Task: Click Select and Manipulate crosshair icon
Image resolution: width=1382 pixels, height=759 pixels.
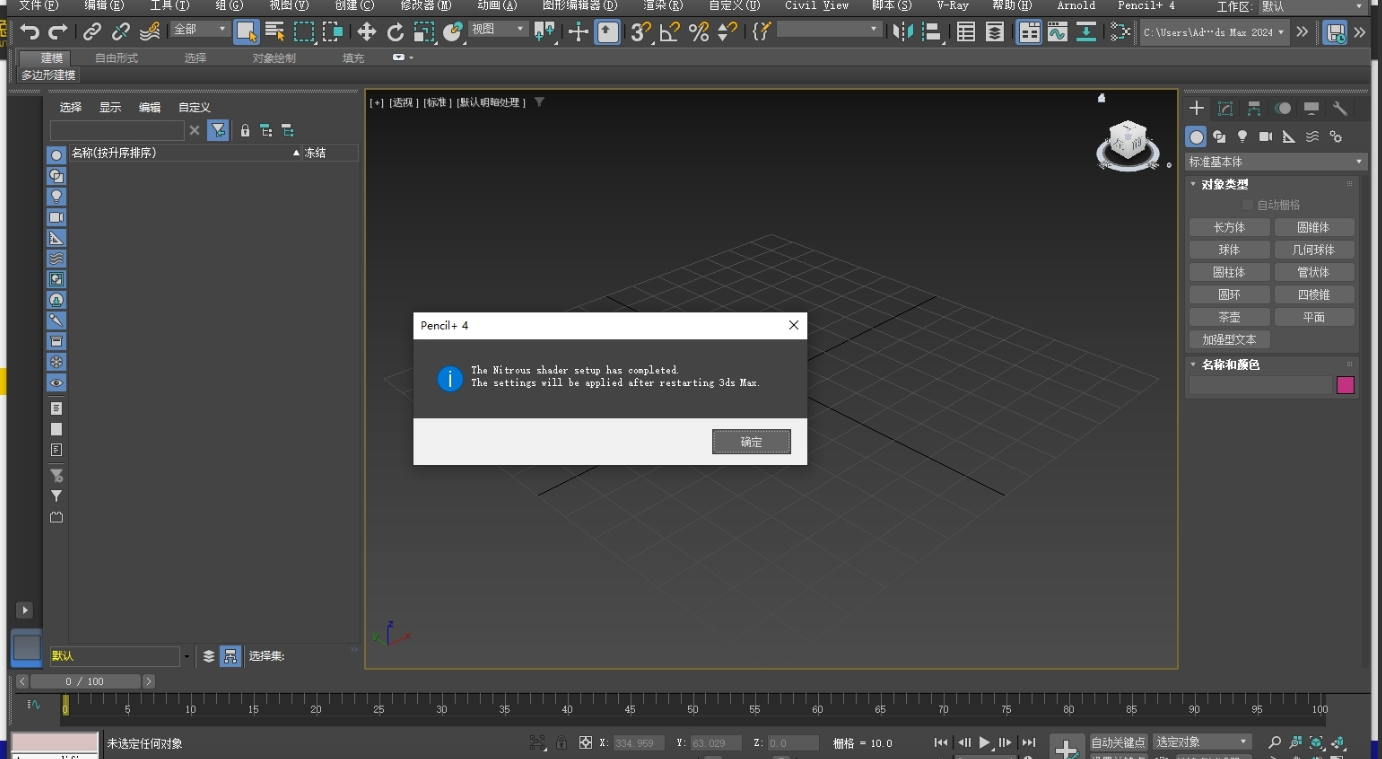Action: 578,32
